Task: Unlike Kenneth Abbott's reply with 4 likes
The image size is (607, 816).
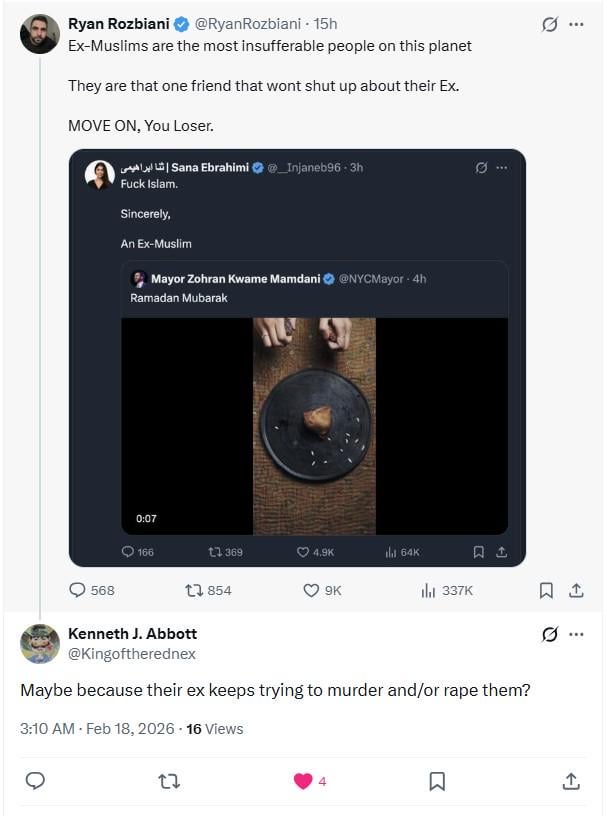Action: click(x=303, y=781)
